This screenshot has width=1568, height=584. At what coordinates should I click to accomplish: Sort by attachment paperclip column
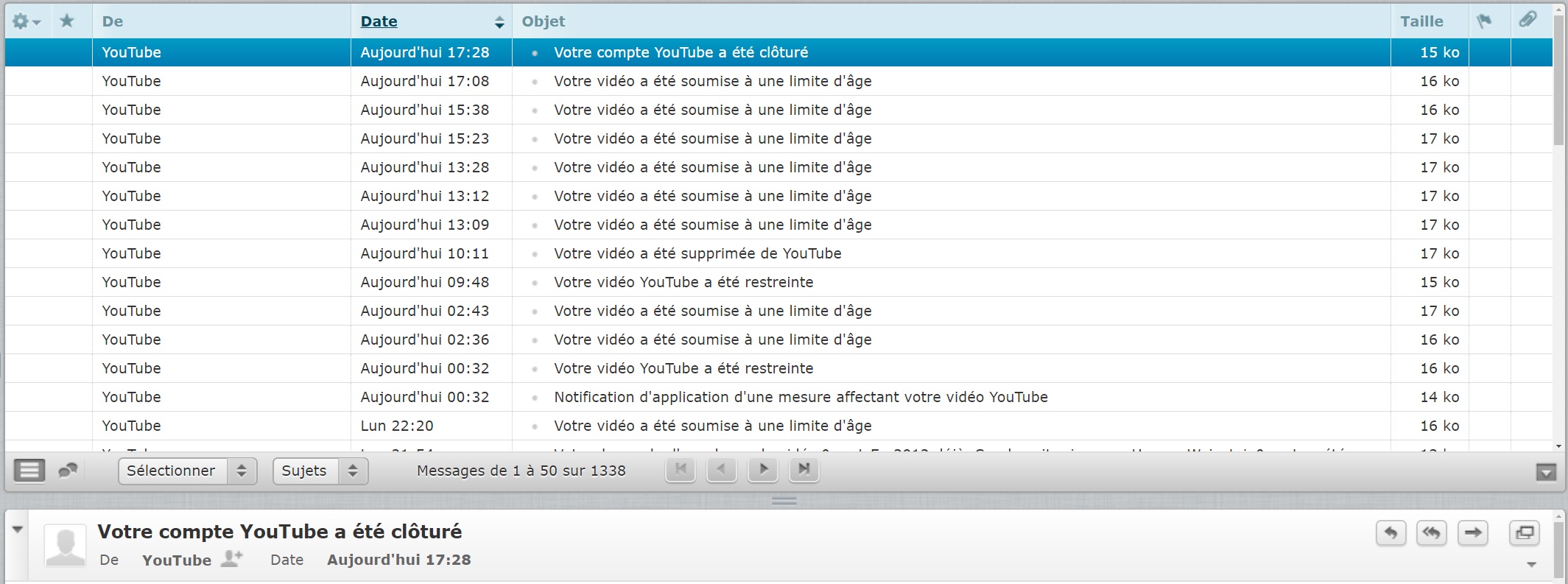[x=1528, y=20]
